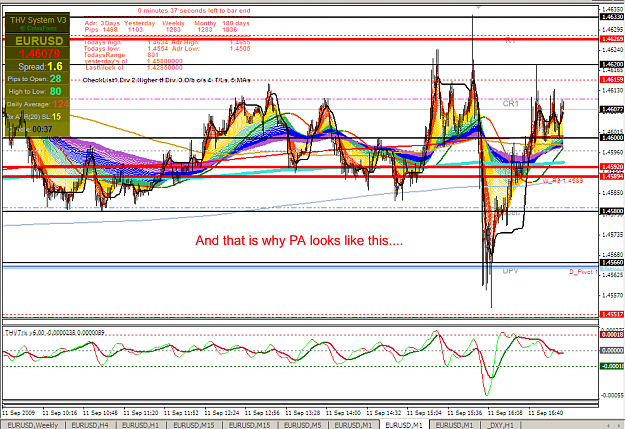Click the red 1.46079 price readout

coord(39,53)
